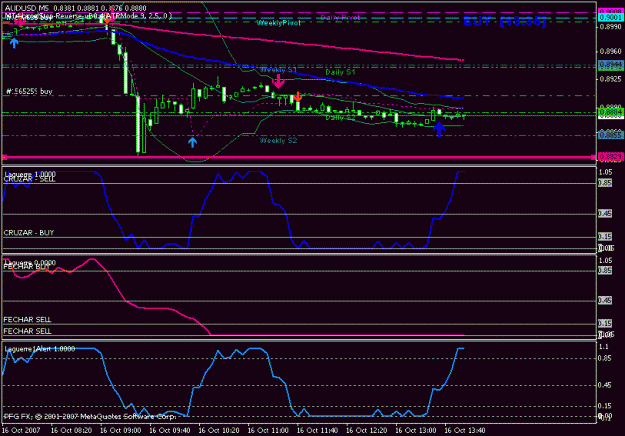
Task: Click the 'FECHAR BUY' level label
Action: (27, 267)
